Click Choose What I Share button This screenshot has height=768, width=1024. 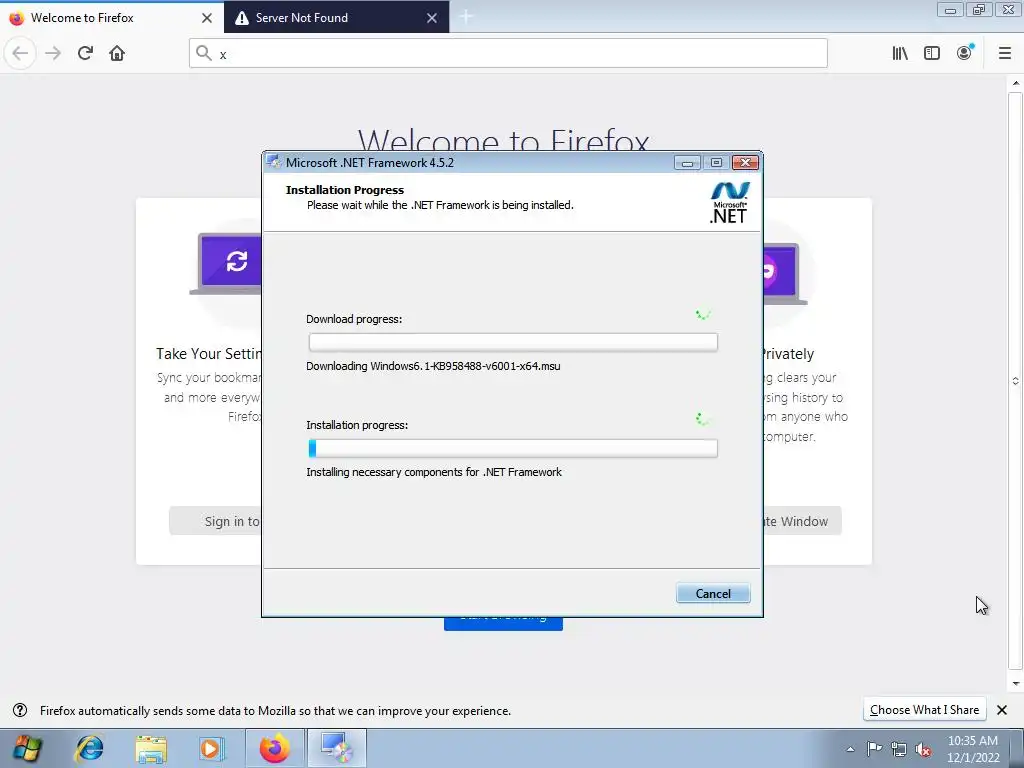point(924,710)
